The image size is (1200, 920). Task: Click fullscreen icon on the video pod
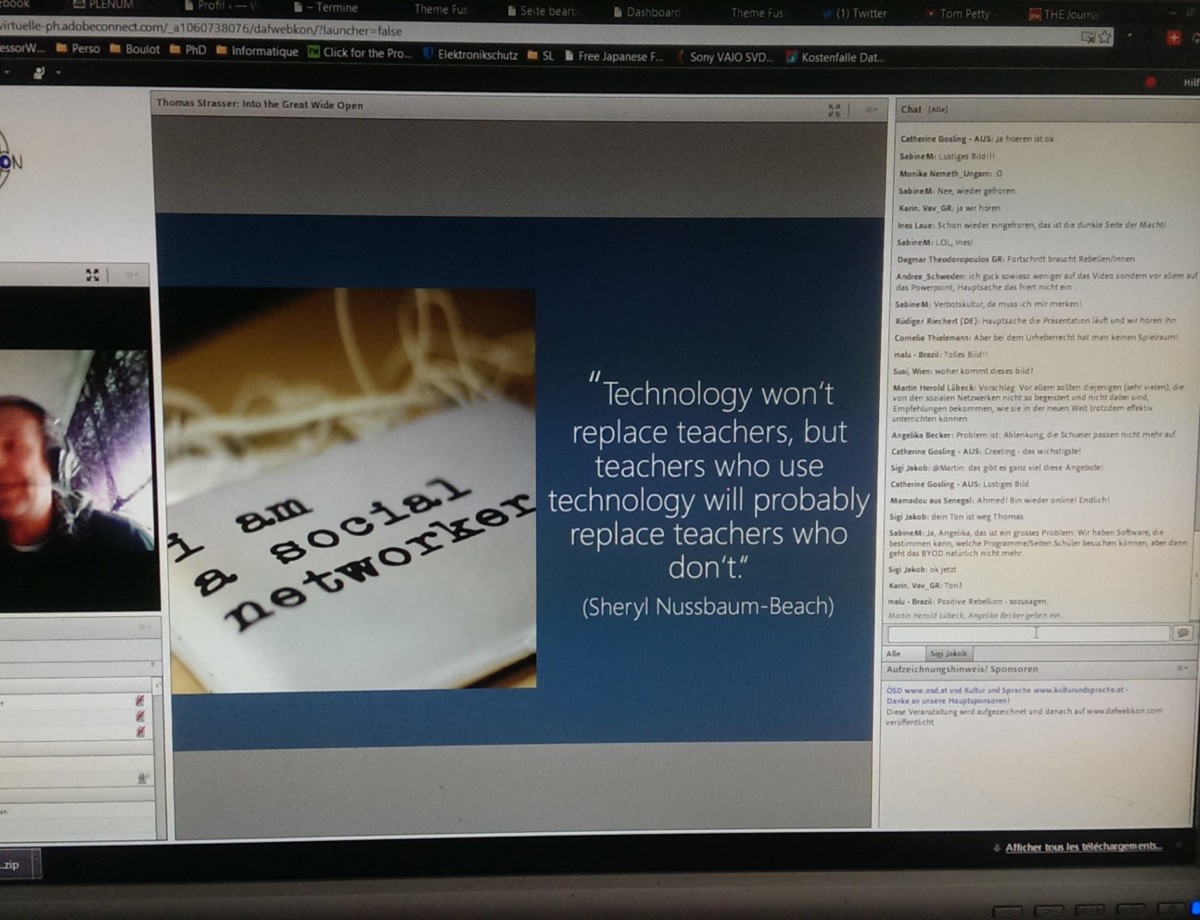click(92, 275)
